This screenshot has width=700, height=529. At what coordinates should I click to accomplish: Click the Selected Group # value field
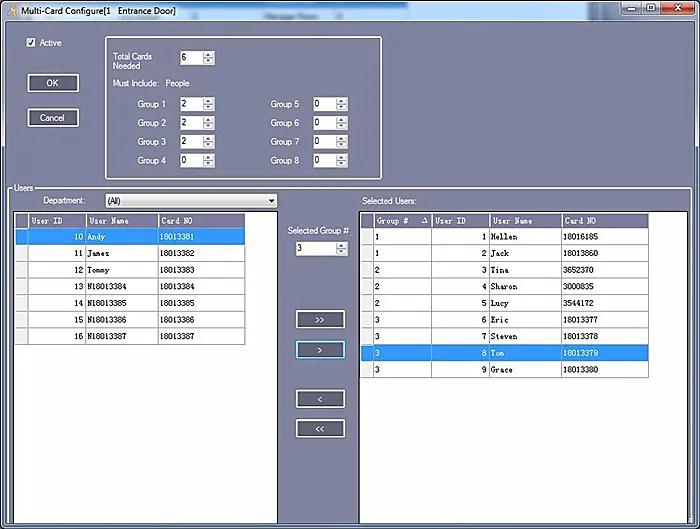tap(316, 249)
